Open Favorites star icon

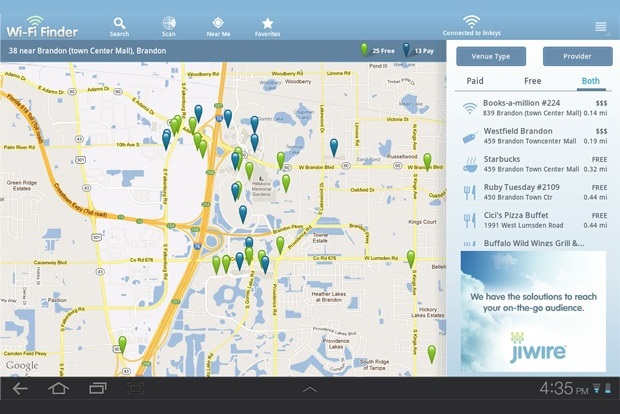pos(267,24)
